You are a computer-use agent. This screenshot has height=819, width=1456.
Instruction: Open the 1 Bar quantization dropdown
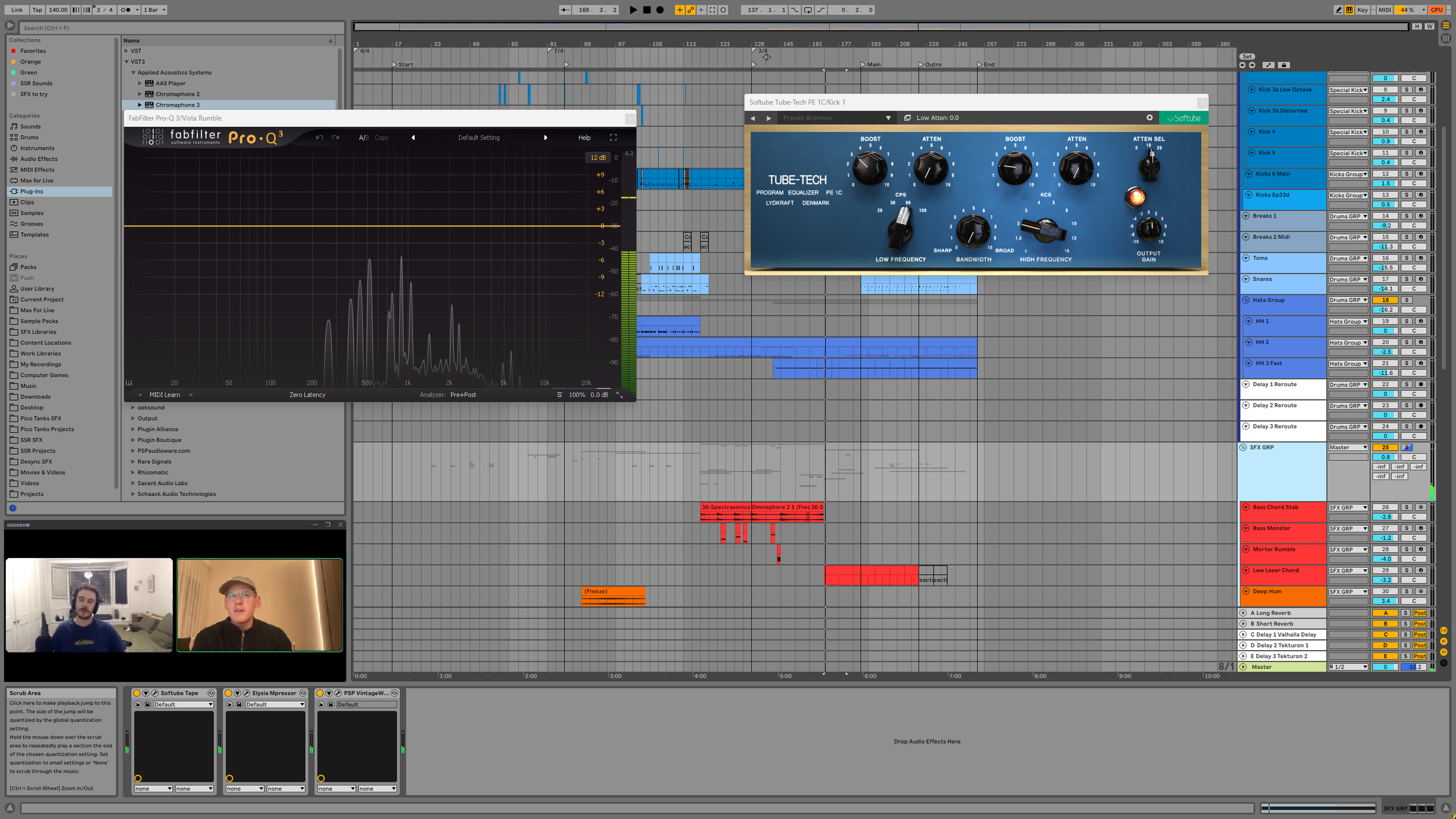click(155, 10)
